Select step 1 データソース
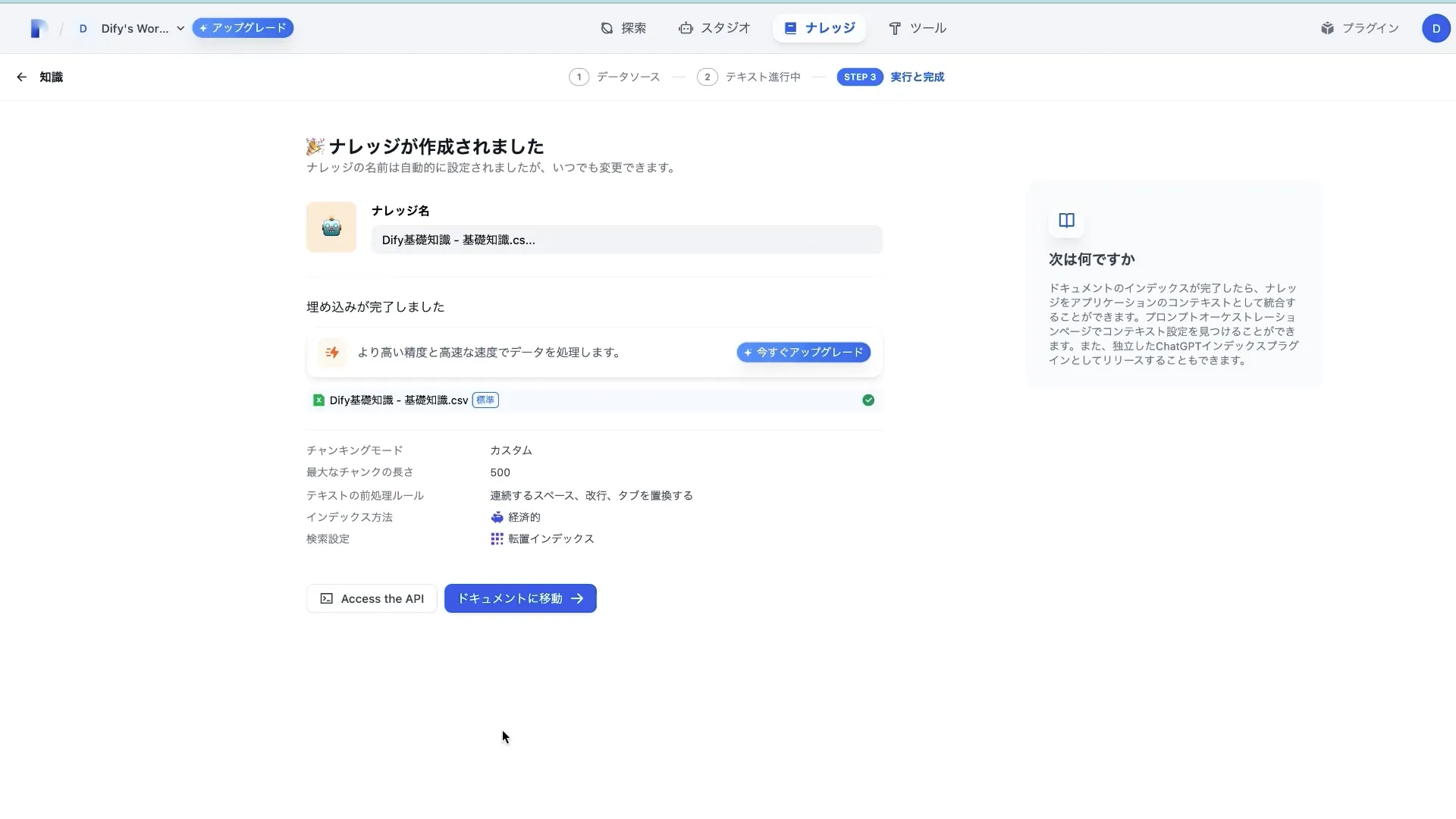 pos(614,77)
